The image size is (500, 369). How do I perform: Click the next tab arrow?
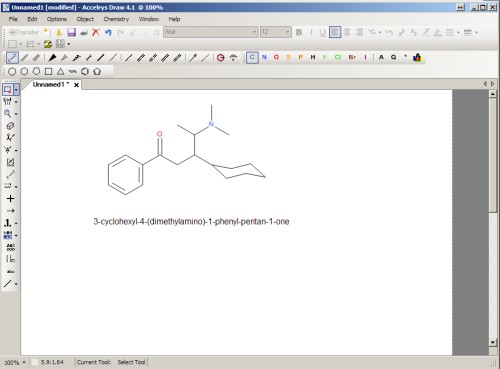492,84
